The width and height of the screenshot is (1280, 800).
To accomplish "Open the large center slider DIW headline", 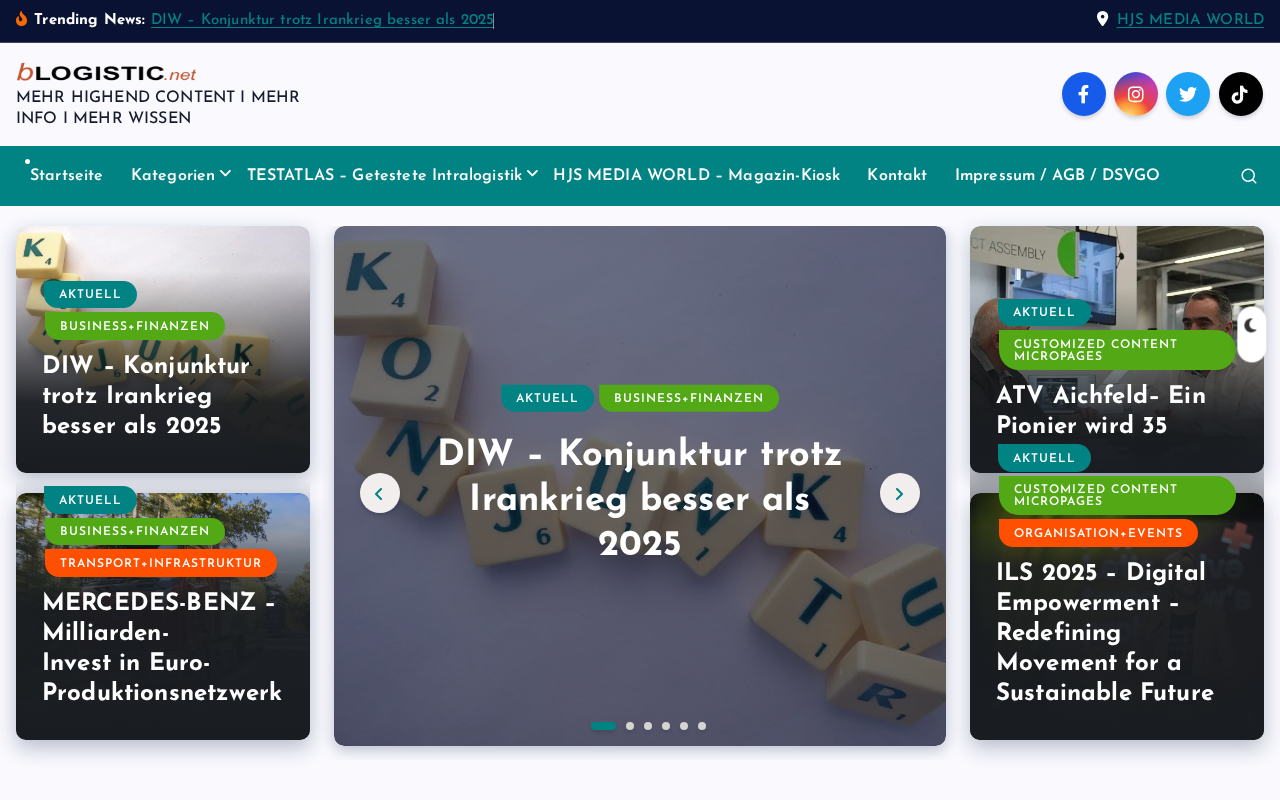I will tap(640, 499).
